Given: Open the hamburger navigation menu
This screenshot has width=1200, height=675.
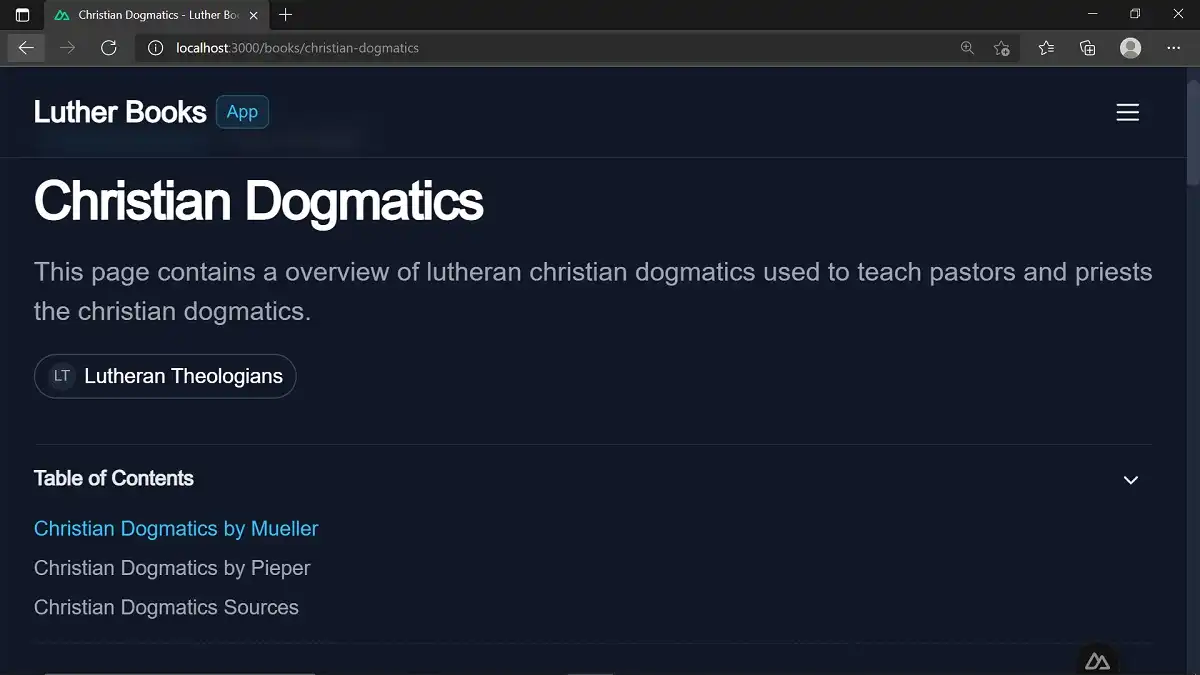Looking at the screenshot, I should tap(1128, 112).
